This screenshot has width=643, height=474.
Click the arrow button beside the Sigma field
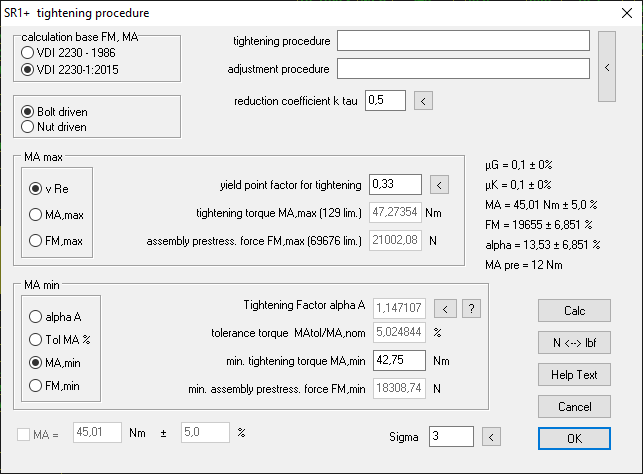tap(489, 436)
